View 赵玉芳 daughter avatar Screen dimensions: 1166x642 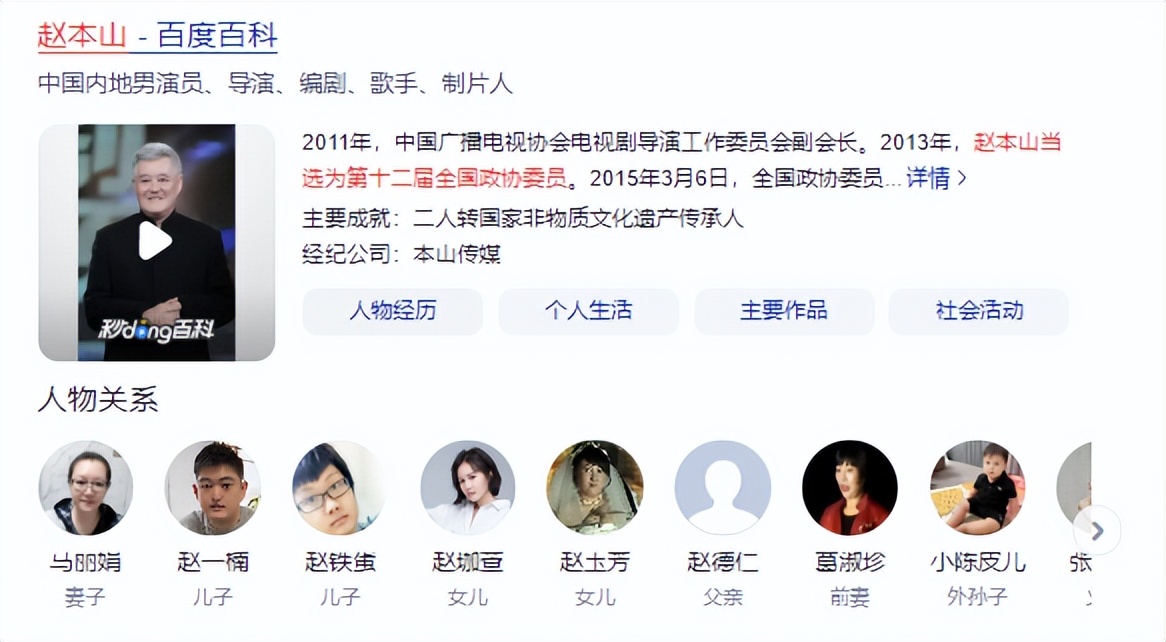click(x=595, y=487)
